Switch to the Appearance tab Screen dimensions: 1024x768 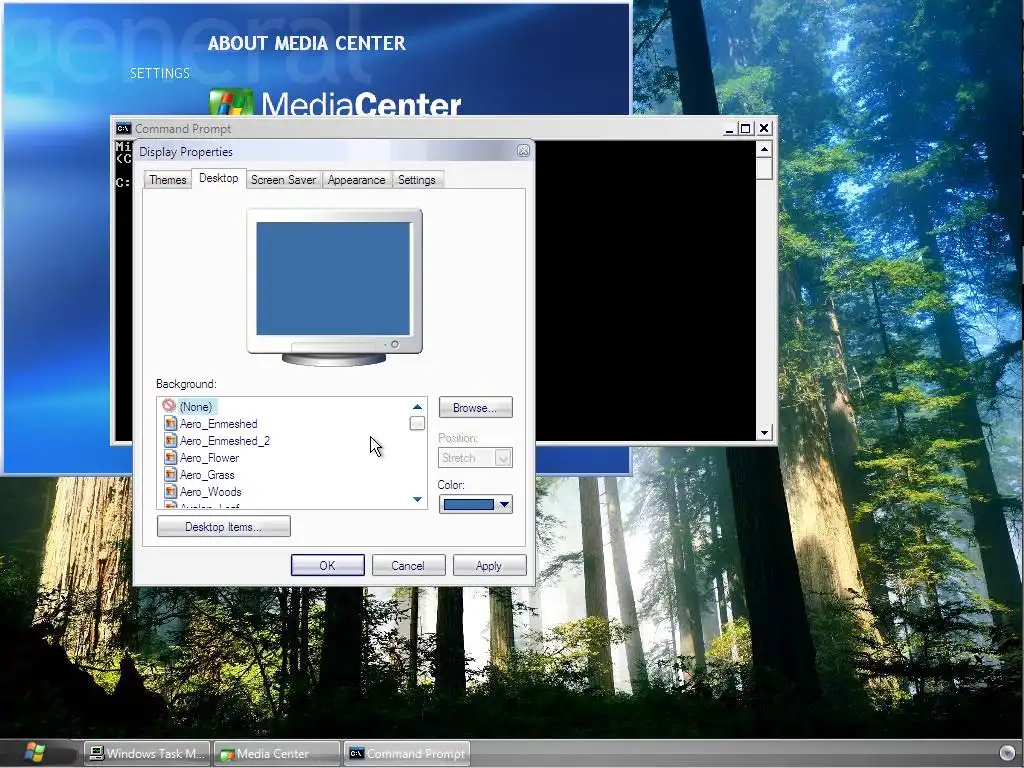[x=357, y=180]
